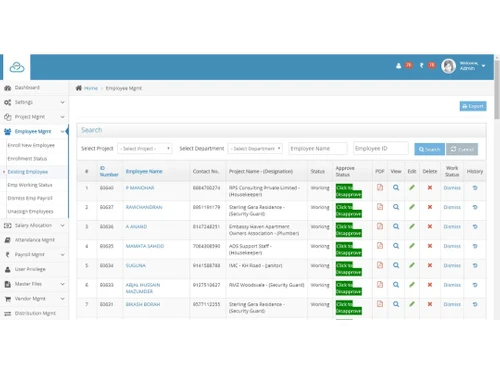Click the Employee ID input field
Viewport: 500px width, 375px height.
(x=381, y=148)
